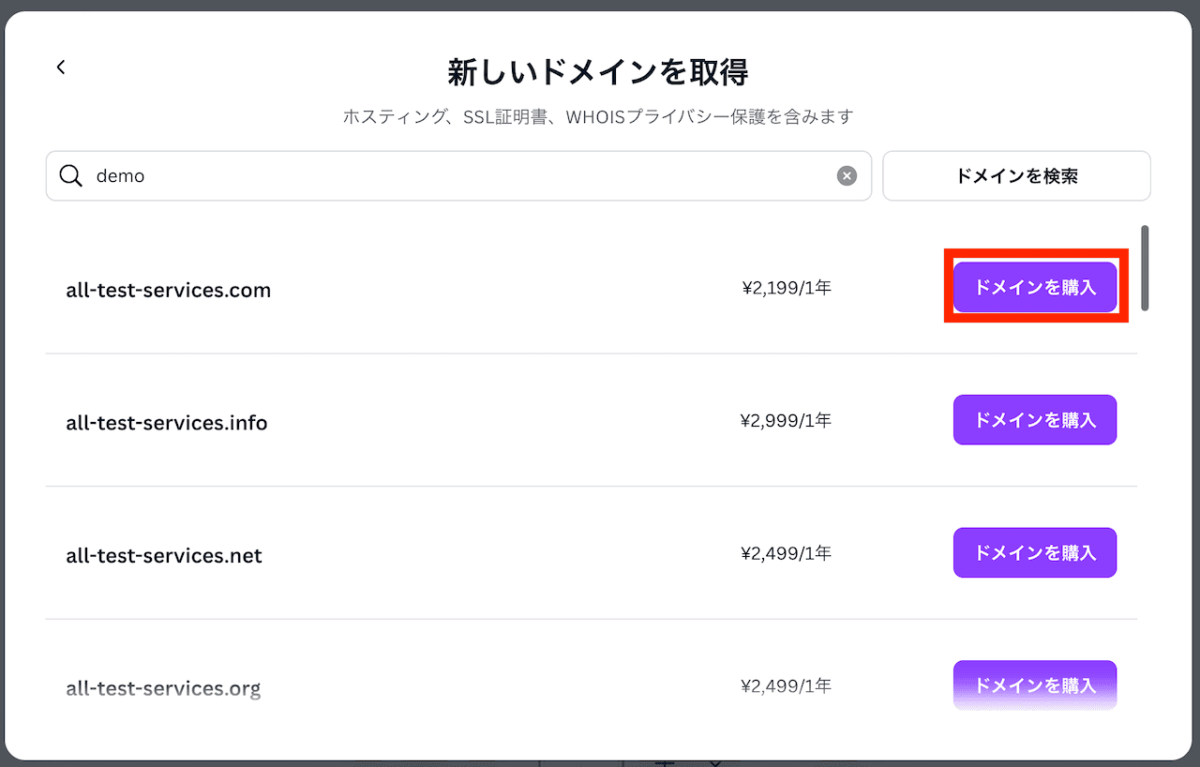Click the magnifying glass search icon

70,176
